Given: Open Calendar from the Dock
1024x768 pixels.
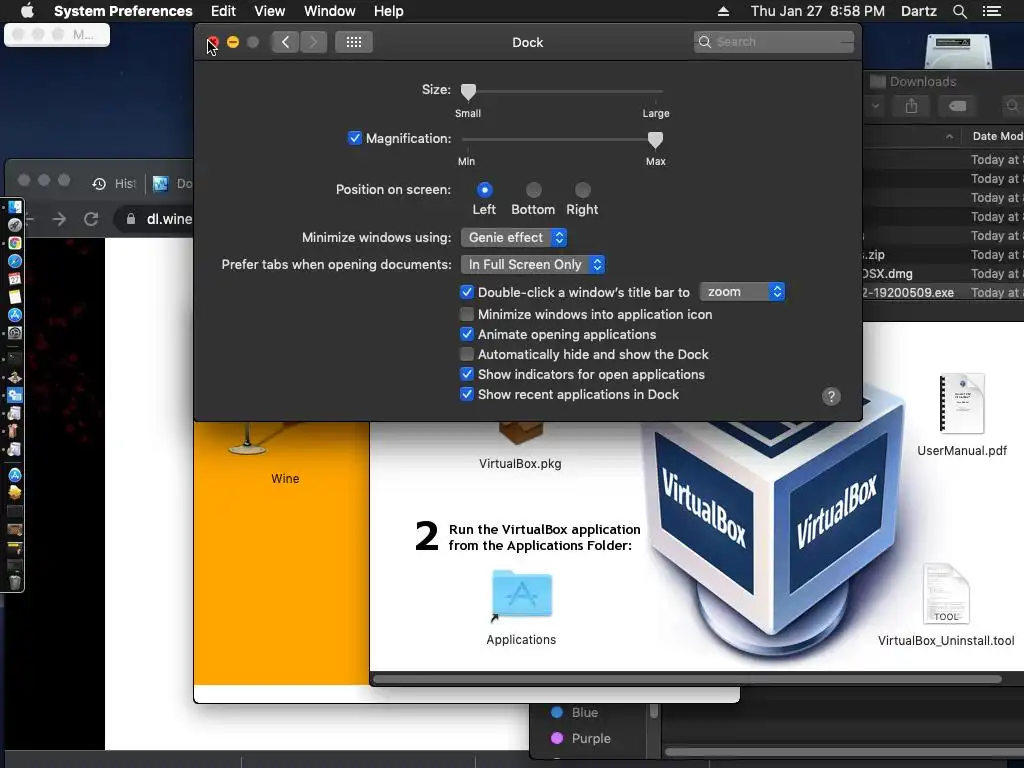Looking at the screenshot, I should (x=14, y=279).
